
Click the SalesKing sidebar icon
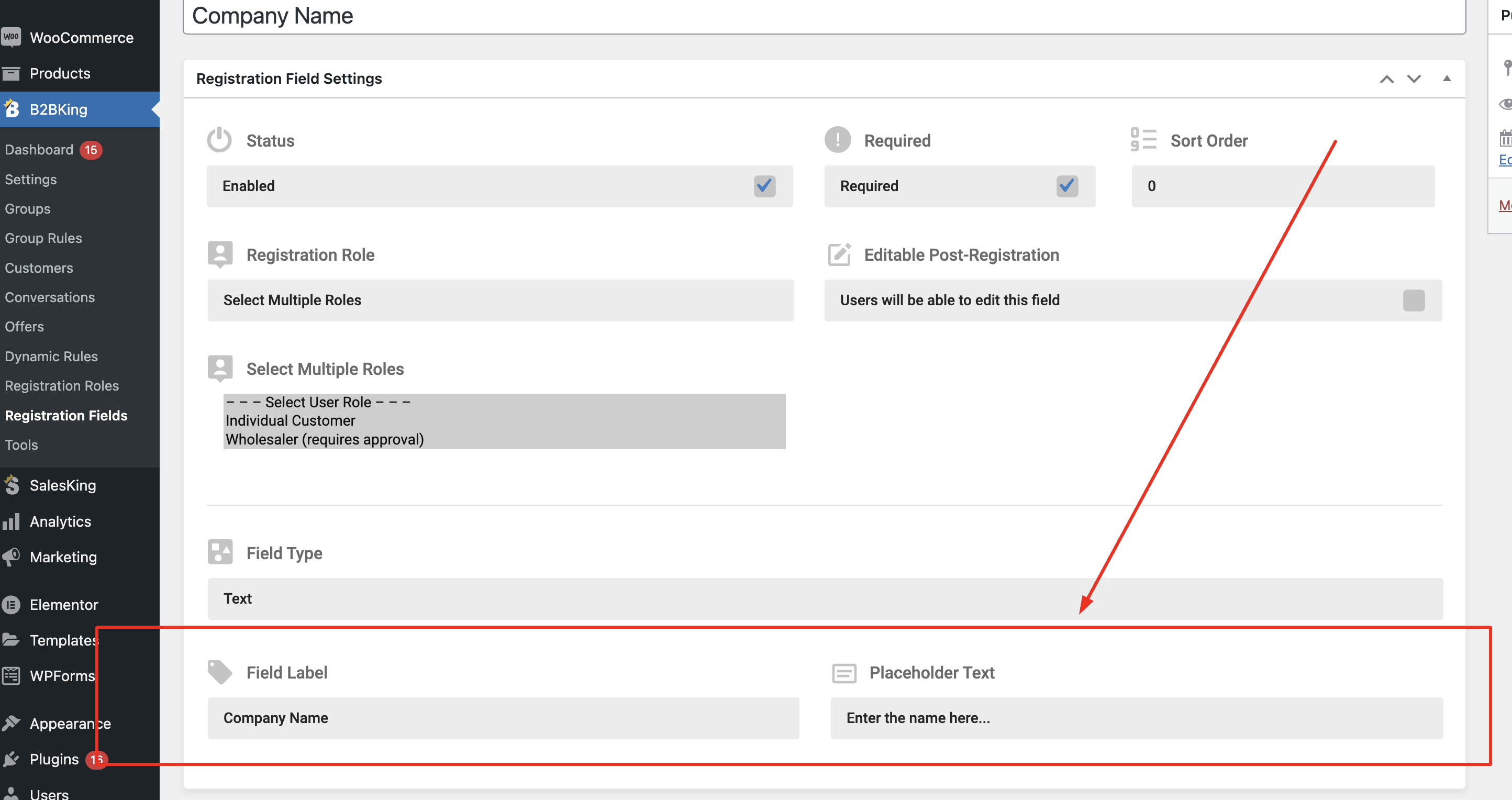point(11,485)
